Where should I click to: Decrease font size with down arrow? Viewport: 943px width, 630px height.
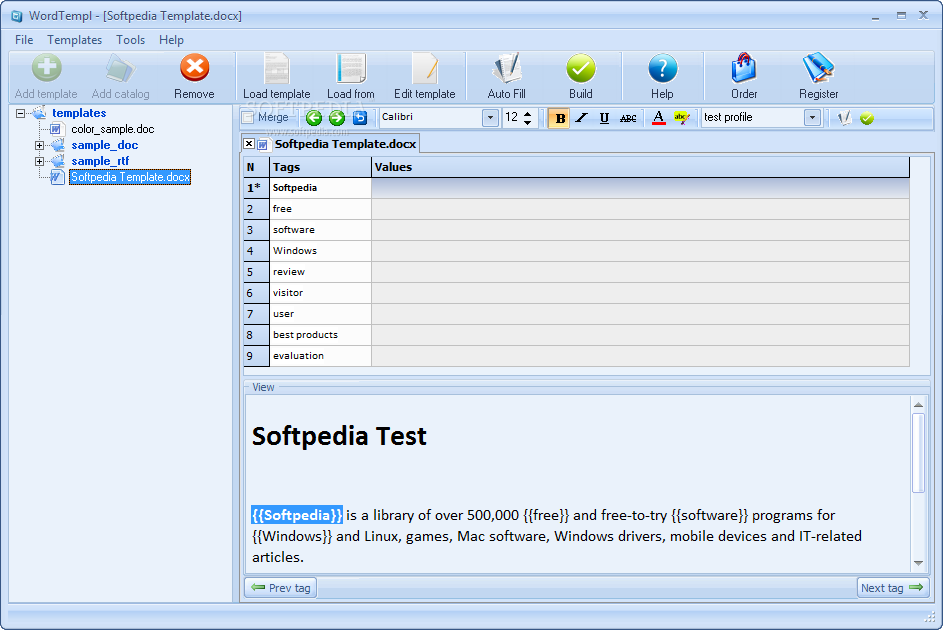click(x=527, y=123)
